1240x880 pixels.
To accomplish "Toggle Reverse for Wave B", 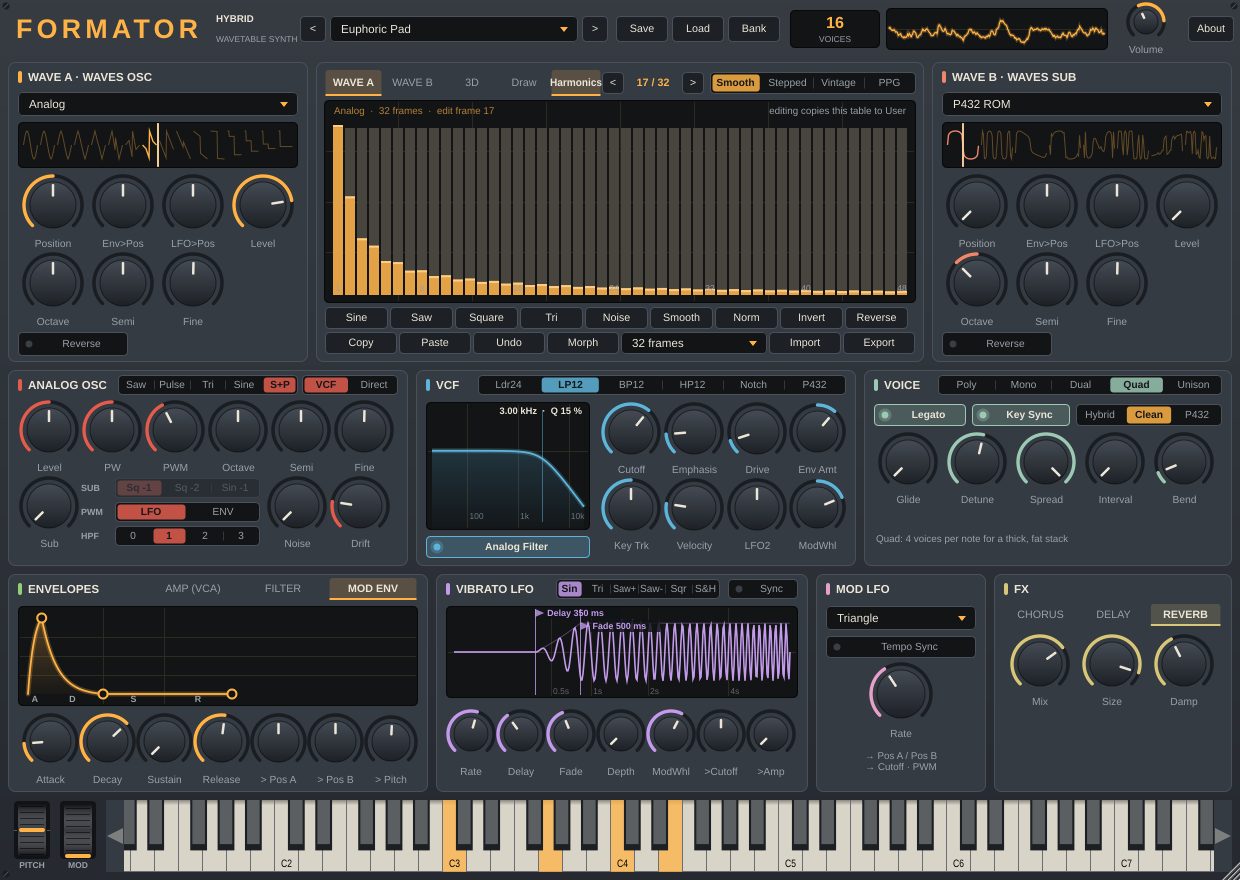I will pos(997,344).
